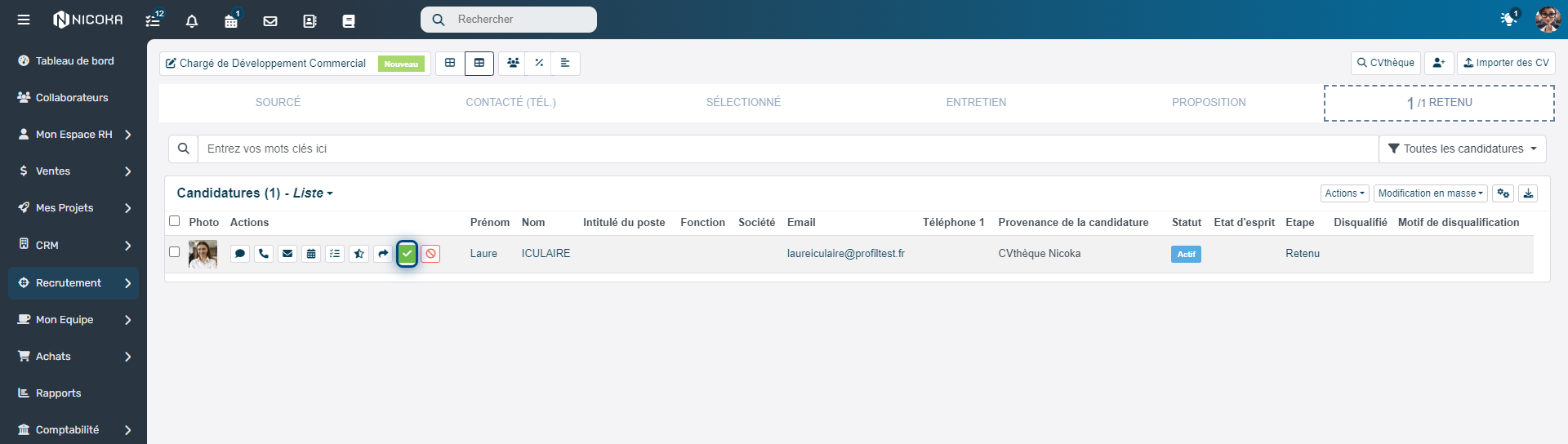Send an email to Laure via envelope action

pyautogui.click(x=287, y=254)
